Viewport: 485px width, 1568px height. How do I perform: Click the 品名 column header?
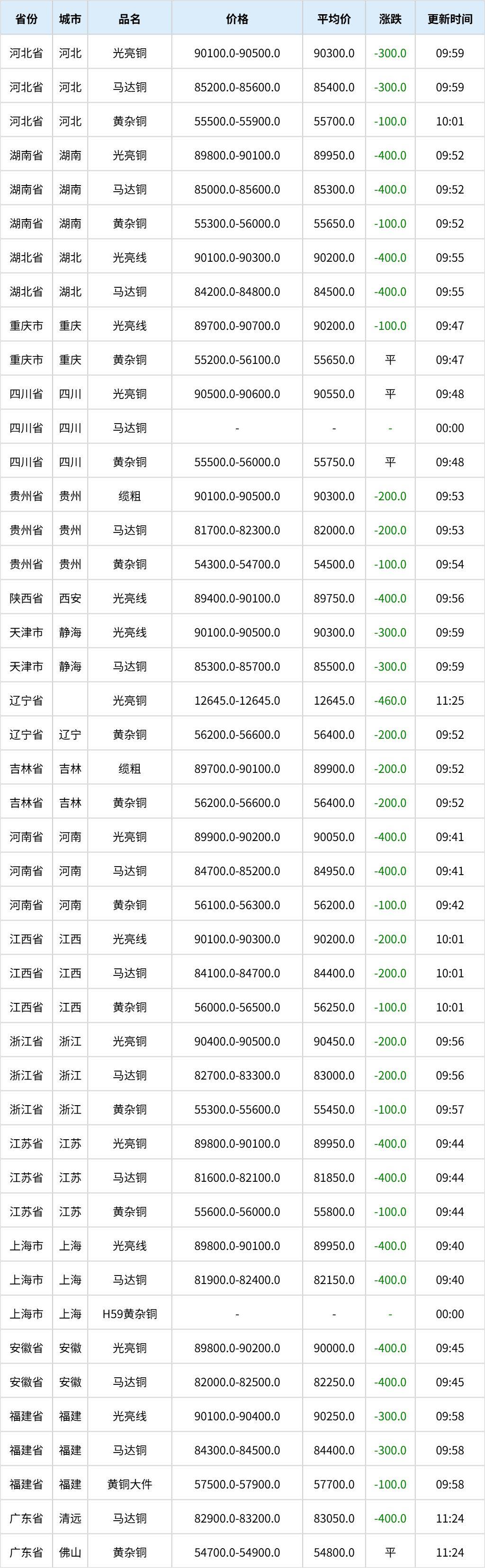point(130,19)
